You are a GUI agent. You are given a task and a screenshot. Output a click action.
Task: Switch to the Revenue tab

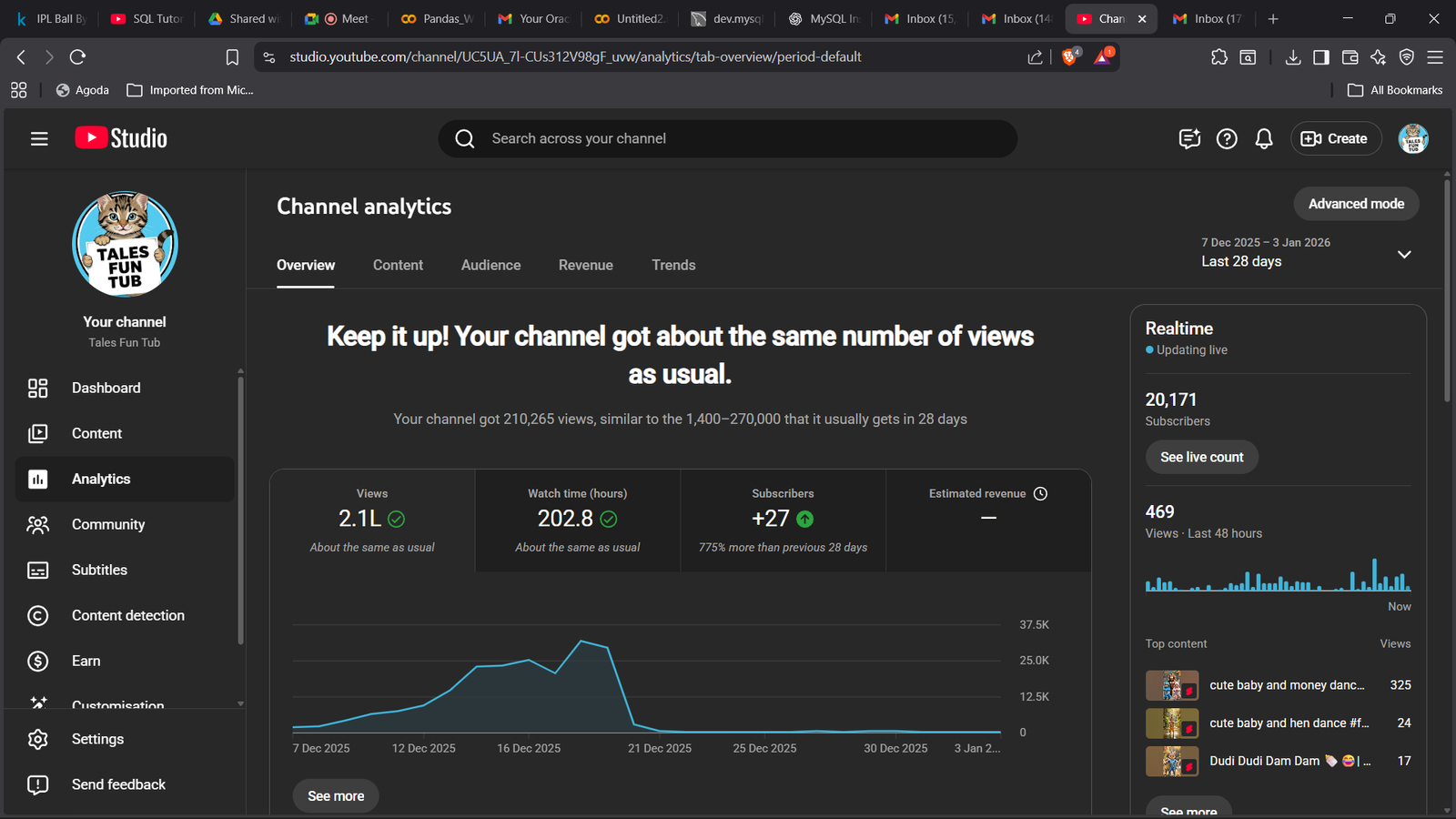click(x=585, y=265)
